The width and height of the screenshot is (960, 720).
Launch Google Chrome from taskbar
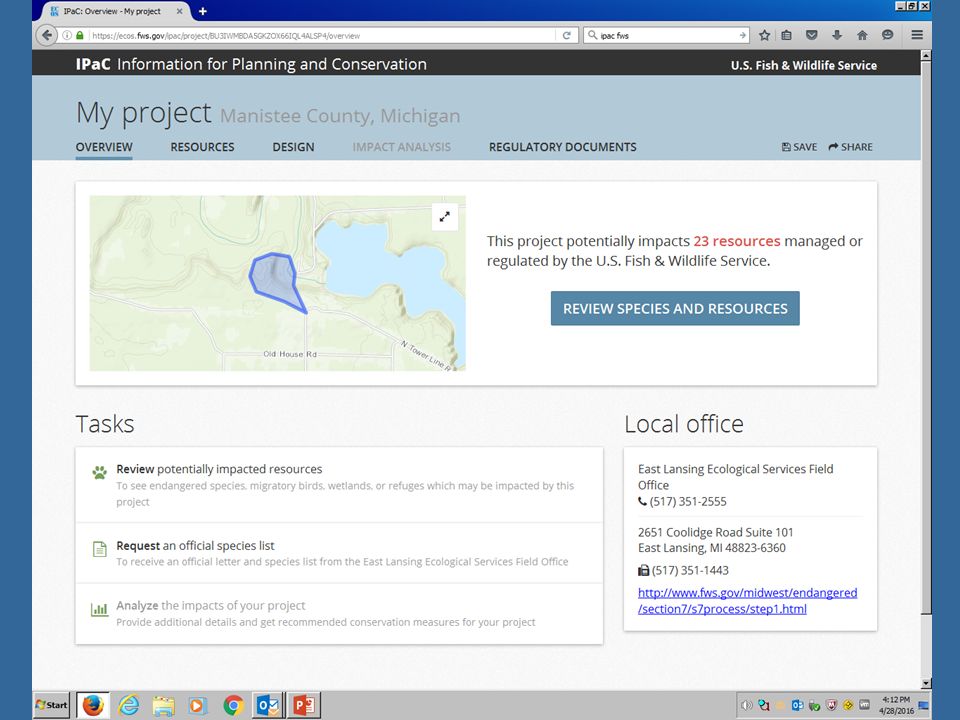click(233, 705)
